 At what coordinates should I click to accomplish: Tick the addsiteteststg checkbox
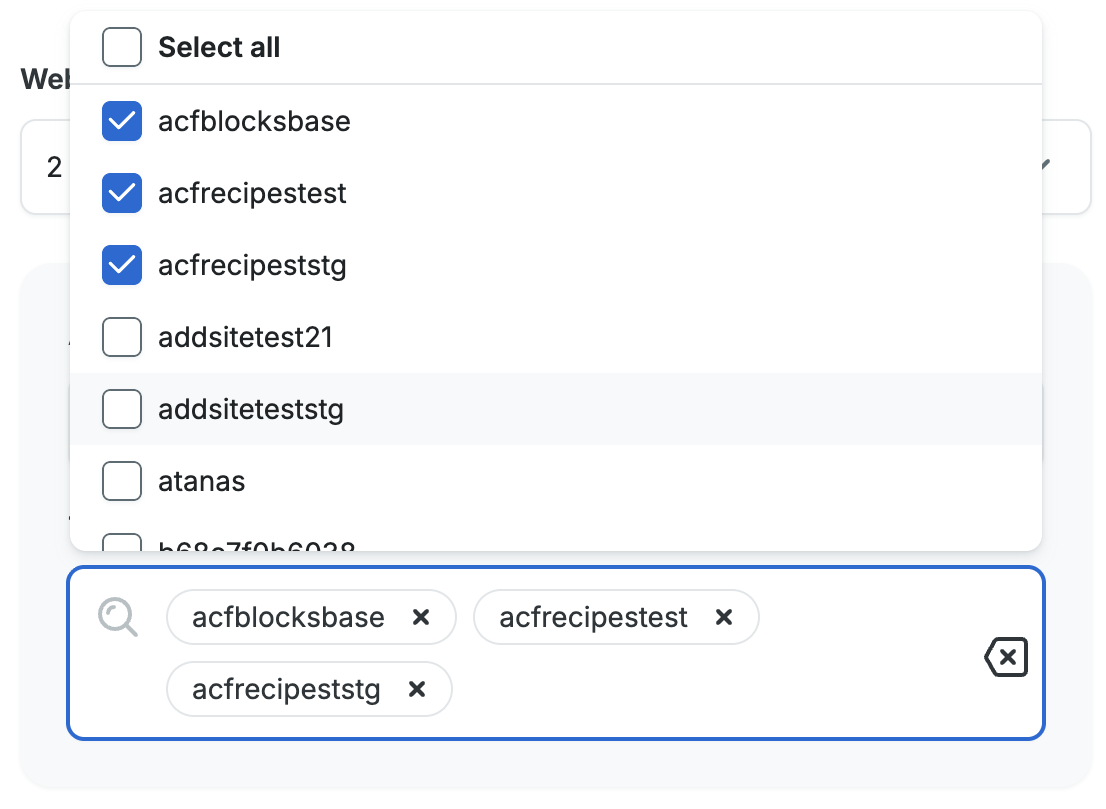(122, 409)
